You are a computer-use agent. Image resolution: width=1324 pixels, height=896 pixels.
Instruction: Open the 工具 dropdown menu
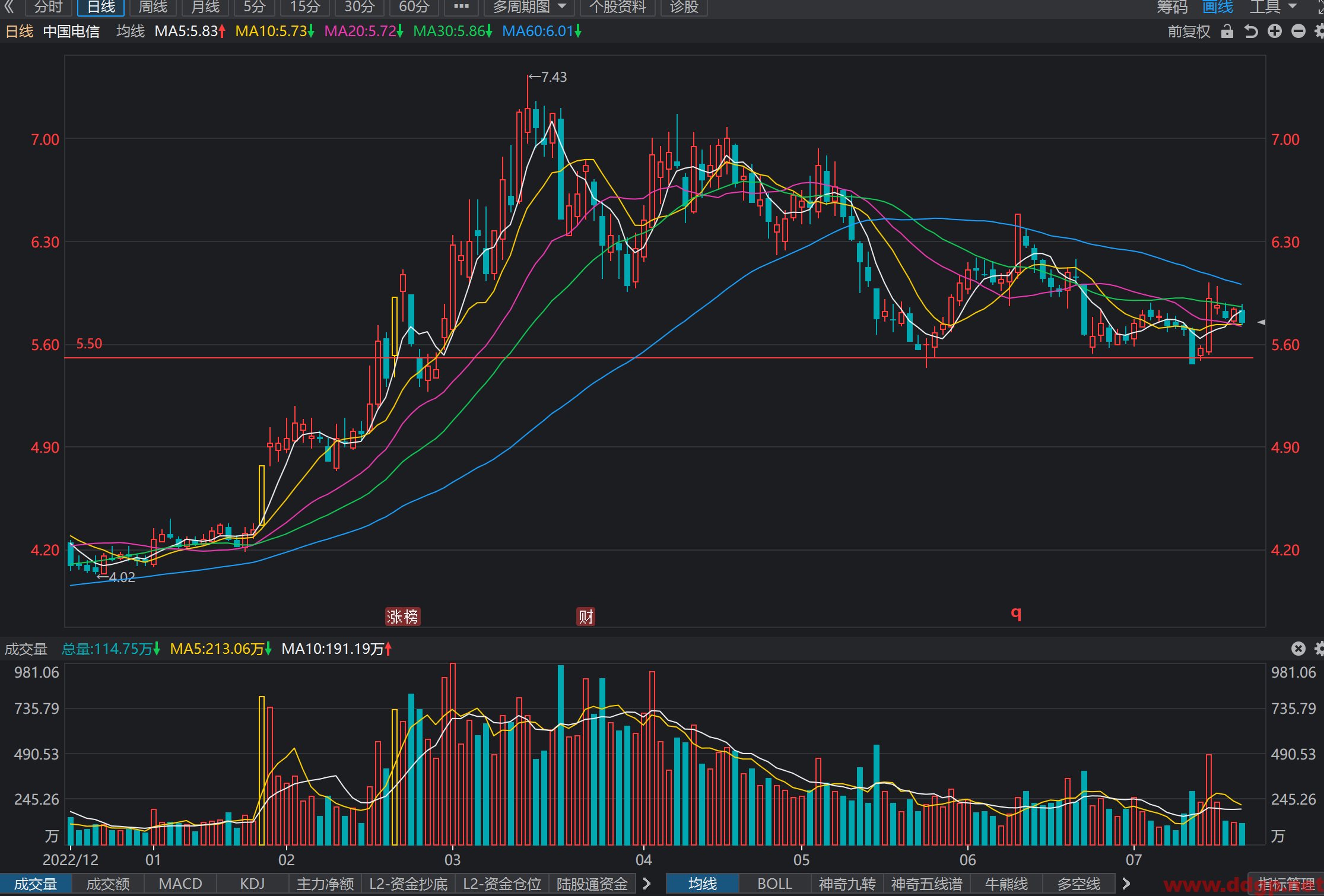click(1273, 7)
